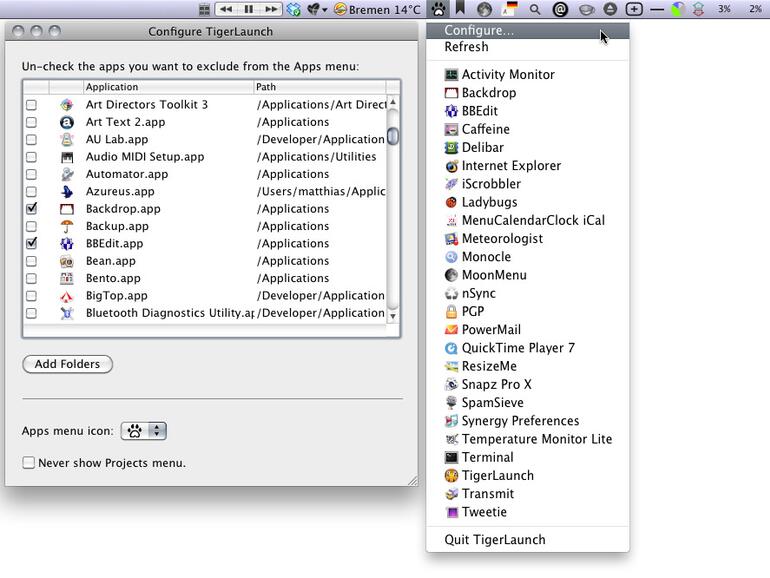Select MenuCalendarClock iCal menu entry
Screen dimensions: 770x578
click(527, 220)
